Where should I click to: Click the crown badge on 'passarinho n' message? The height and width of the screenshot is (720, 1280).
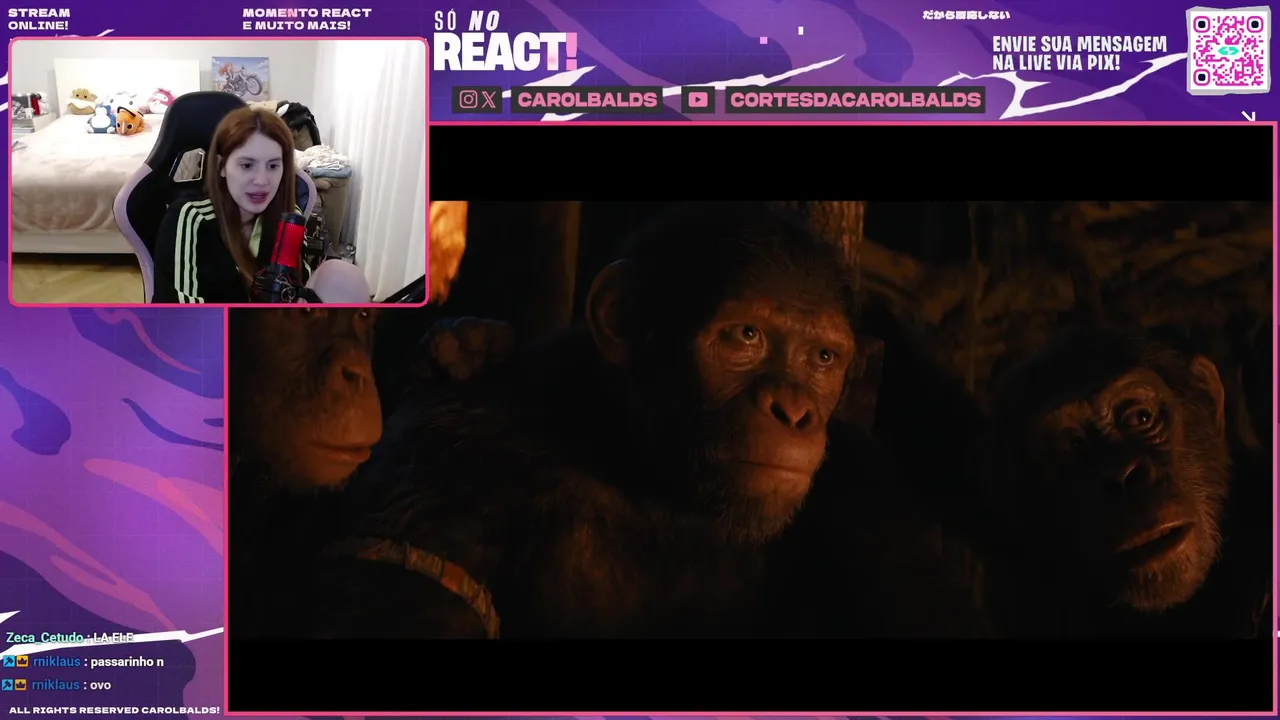22,661
